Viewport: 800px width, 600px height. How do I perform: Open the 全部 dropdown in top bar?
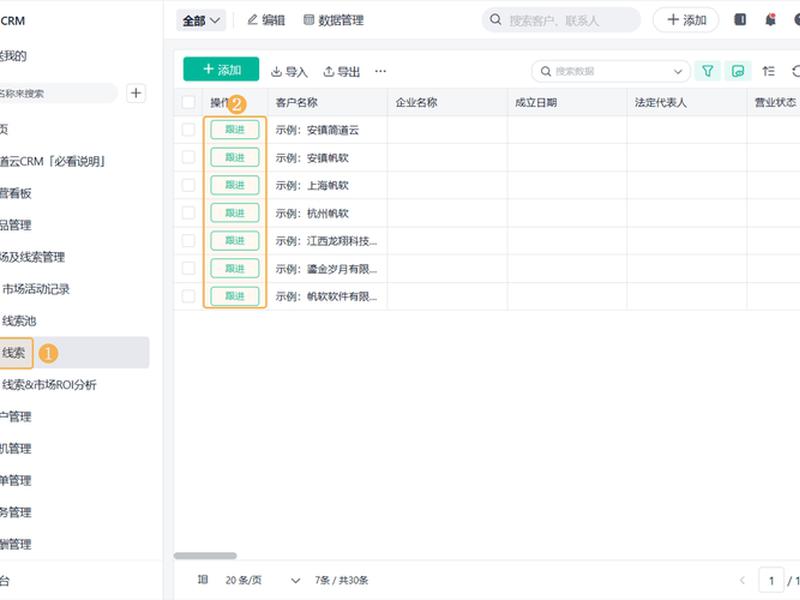tap(201, 21)
